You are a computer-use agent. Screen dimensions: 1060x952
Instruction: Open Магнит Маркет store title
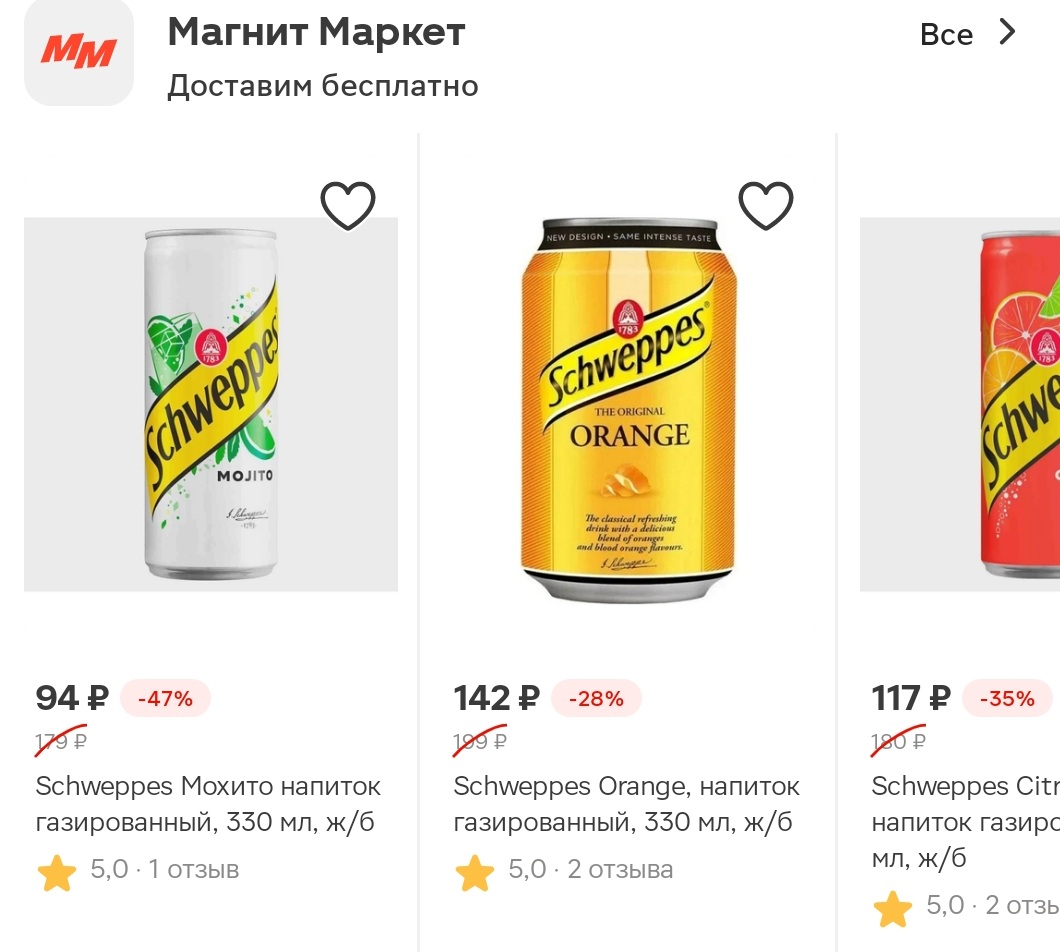coord(316,33)
